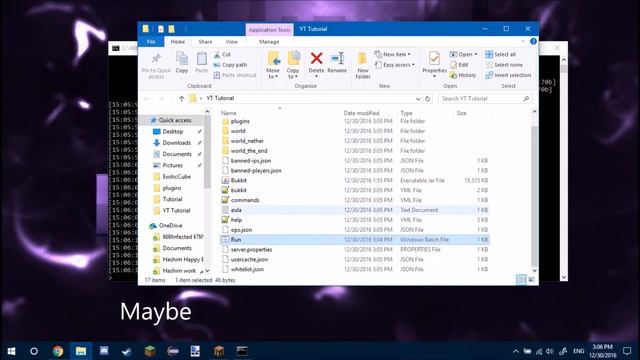Open the File menu tab
This screenshot has width=640, height=360.
pyautogui.click(x=151, y=42)
